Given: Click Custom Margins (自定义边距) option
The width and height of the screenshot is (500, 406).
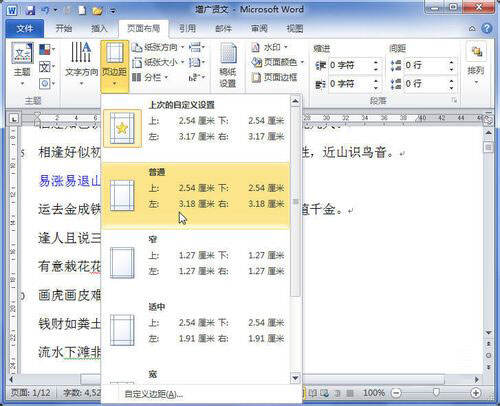Looking at the screenshot, I should click(x=153, y=394).
